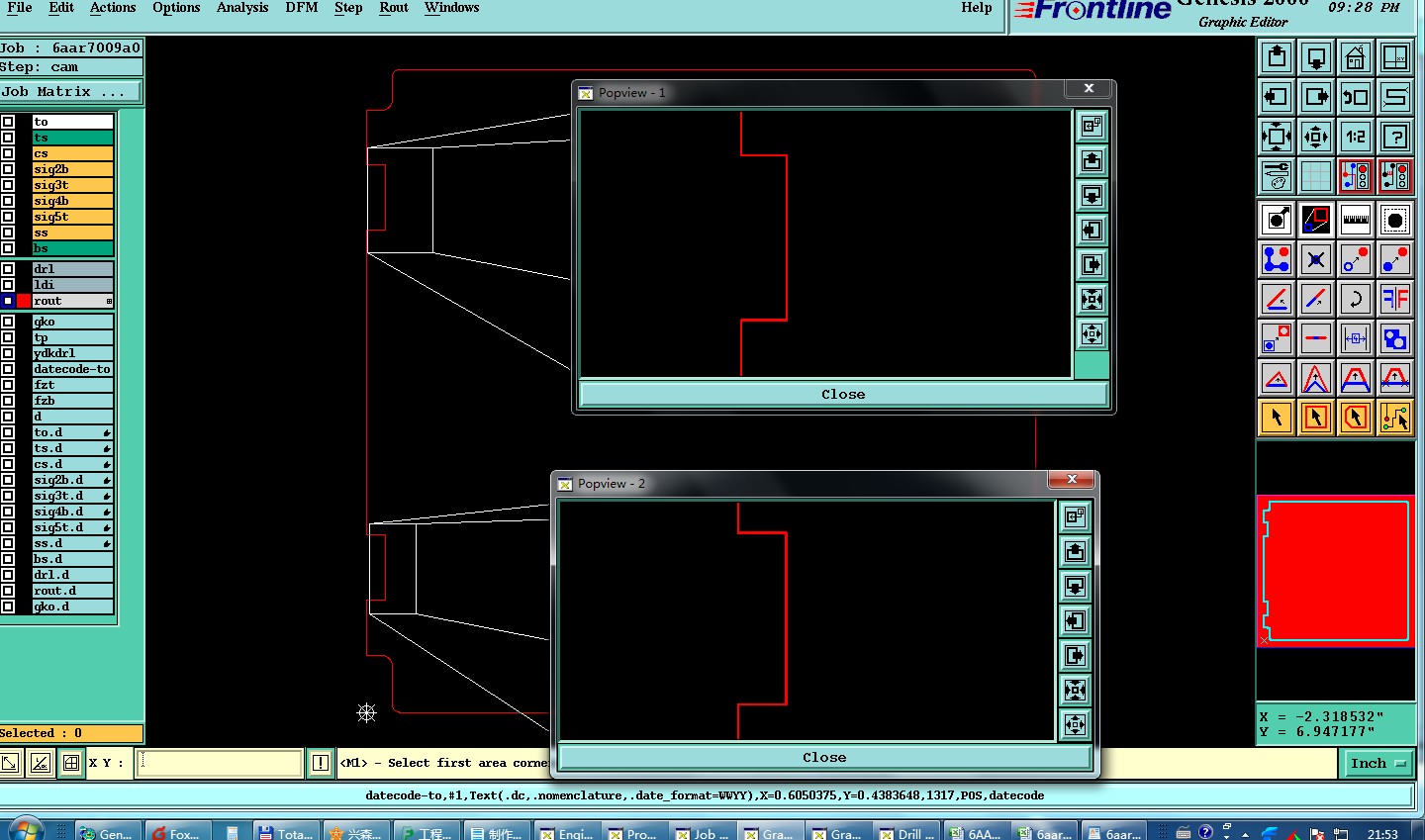Click the connected blue nodes tool icon
Screen dimensions: 1425x840
click(x=1277, y=259)
